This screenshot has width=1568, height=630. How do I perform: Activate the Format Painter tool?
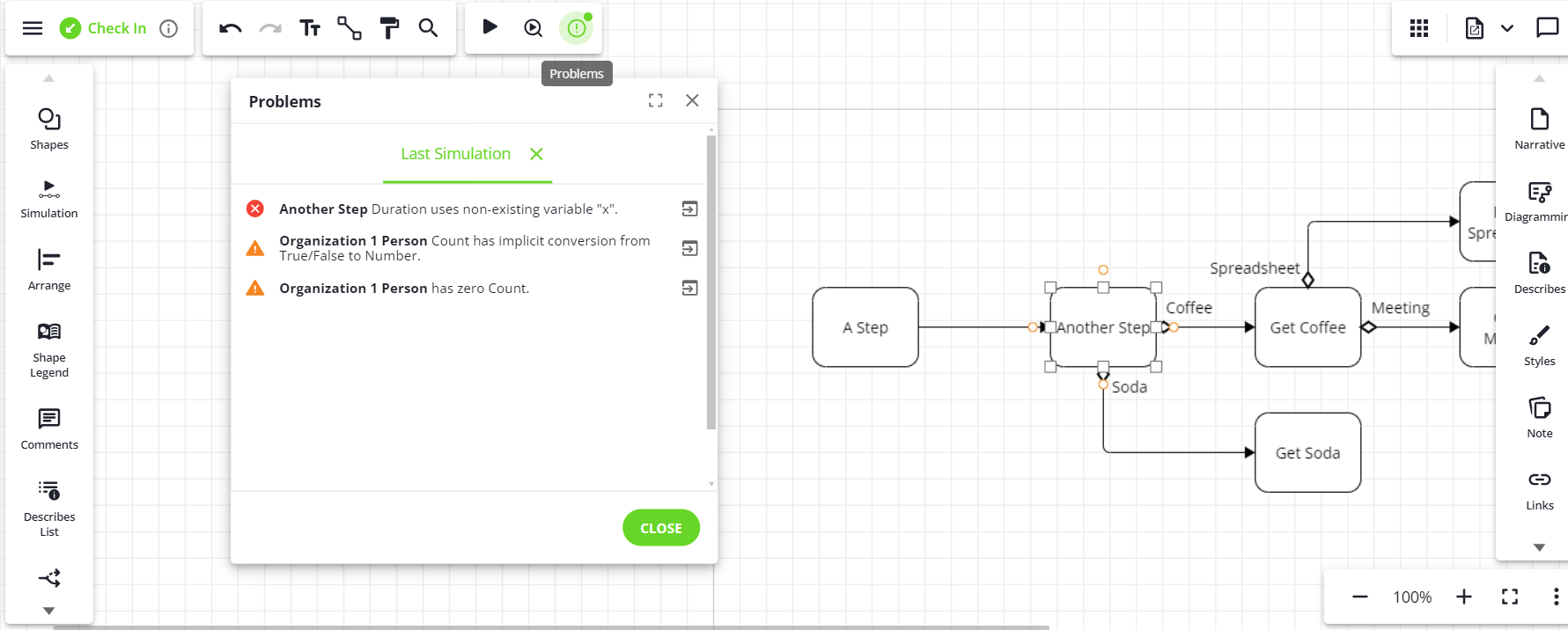pos(389,28)
